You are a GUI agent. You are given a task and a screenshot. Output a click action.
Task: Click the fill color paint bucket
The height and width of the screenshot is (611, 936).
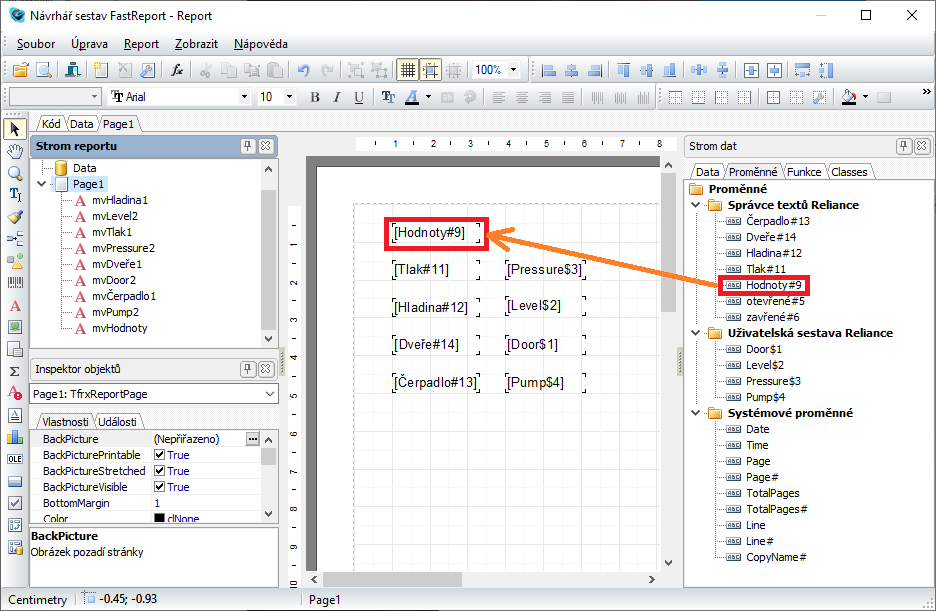pyautogui.click(x=849, y=97)
